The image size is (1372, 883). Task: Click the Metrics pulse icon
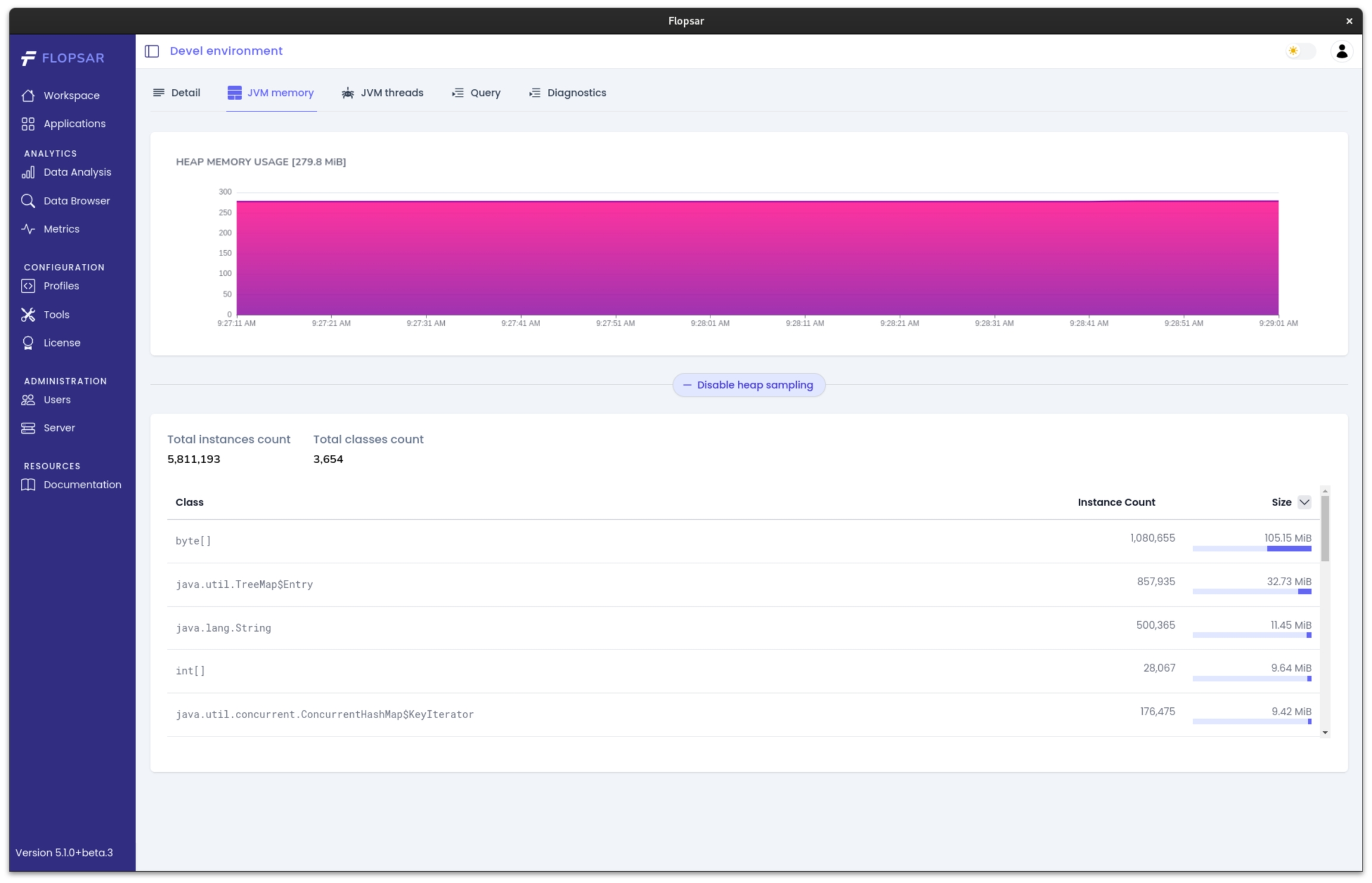point(28,229)
